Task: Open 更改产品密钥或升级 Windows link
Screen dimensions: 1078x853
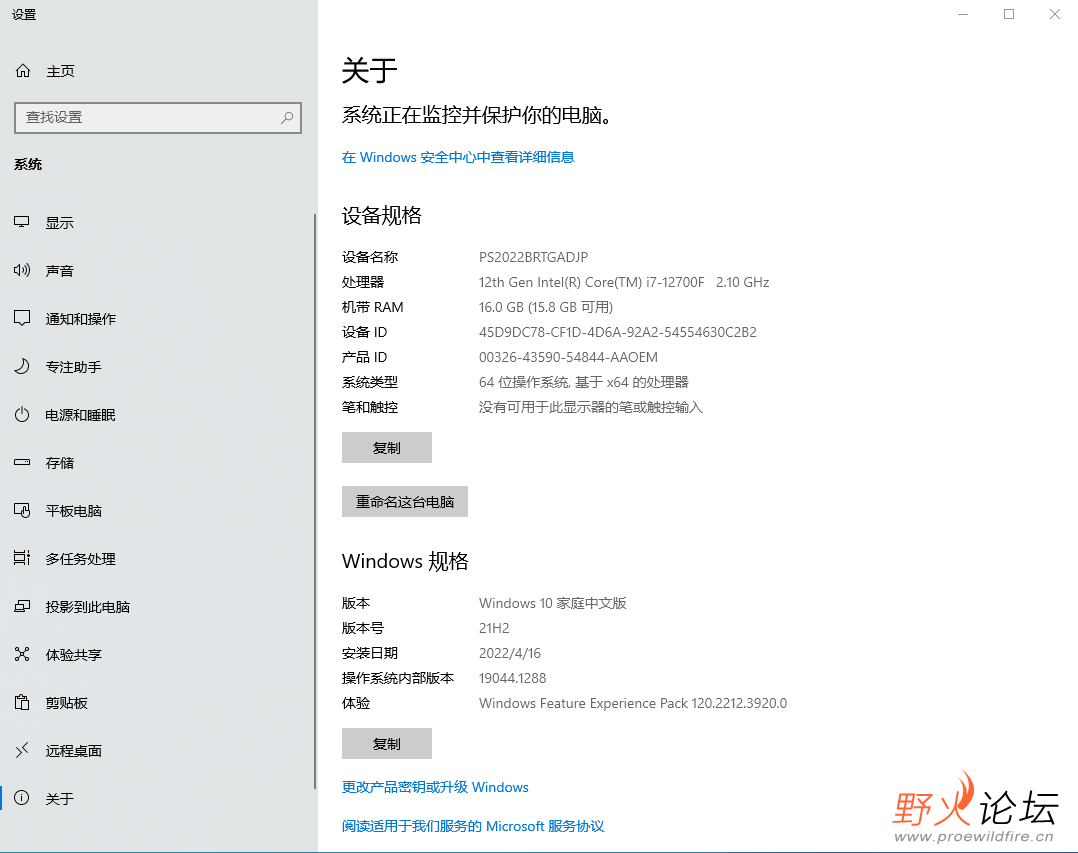Action: point(435,787)
